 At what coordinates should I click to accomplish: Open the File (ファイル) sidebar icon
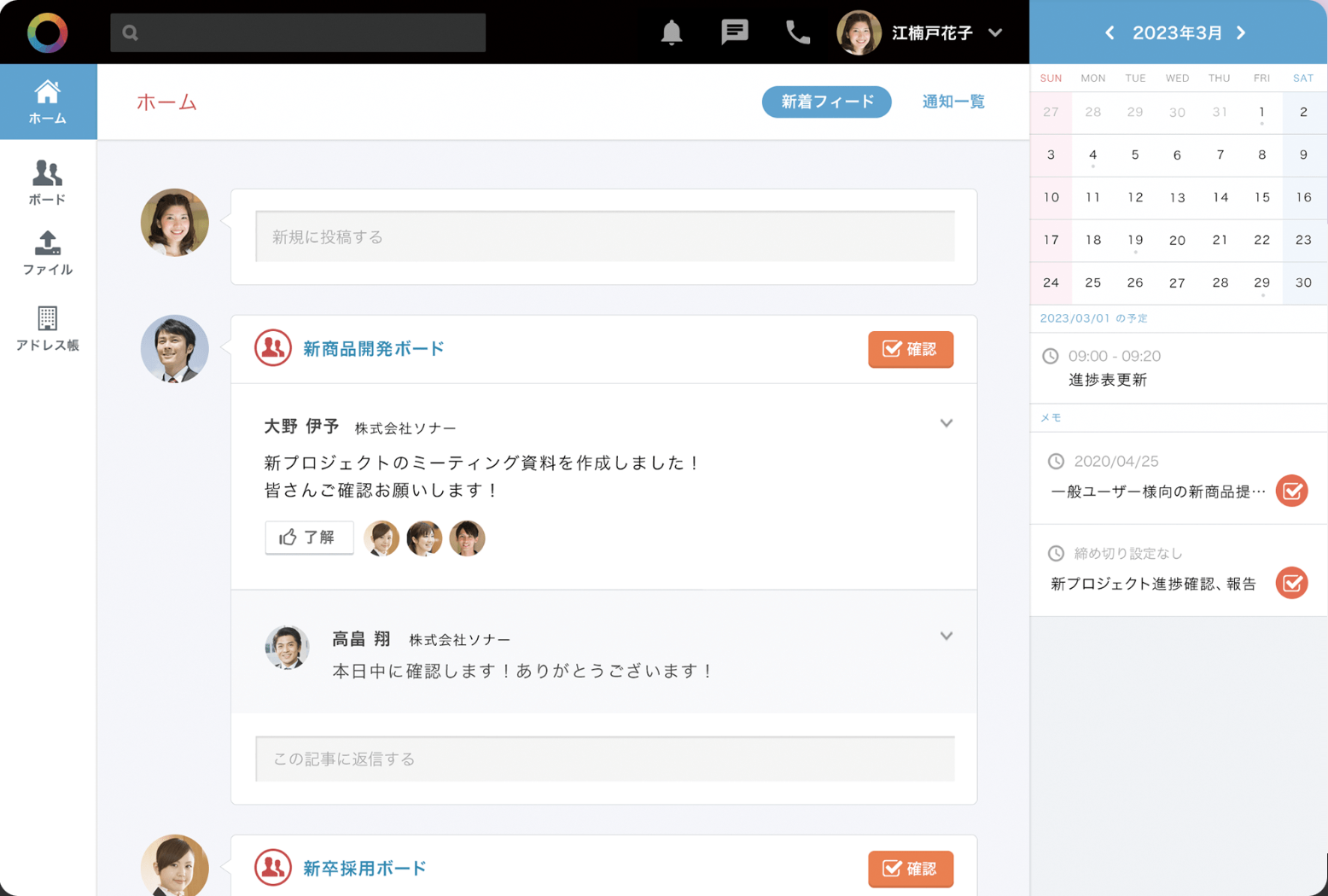tap(47, 253)
